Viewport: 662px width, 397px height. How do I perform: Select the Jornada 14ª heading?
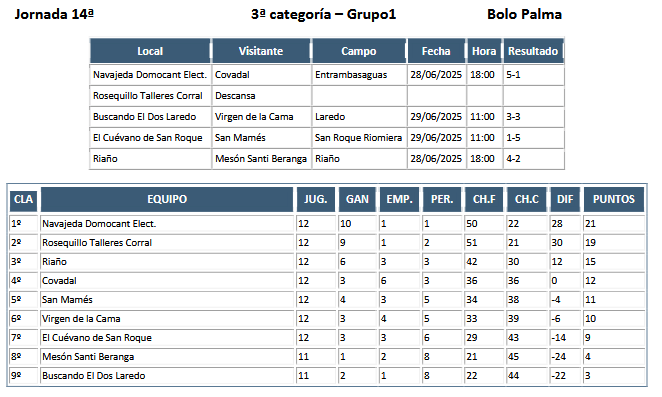click(54, 14)
